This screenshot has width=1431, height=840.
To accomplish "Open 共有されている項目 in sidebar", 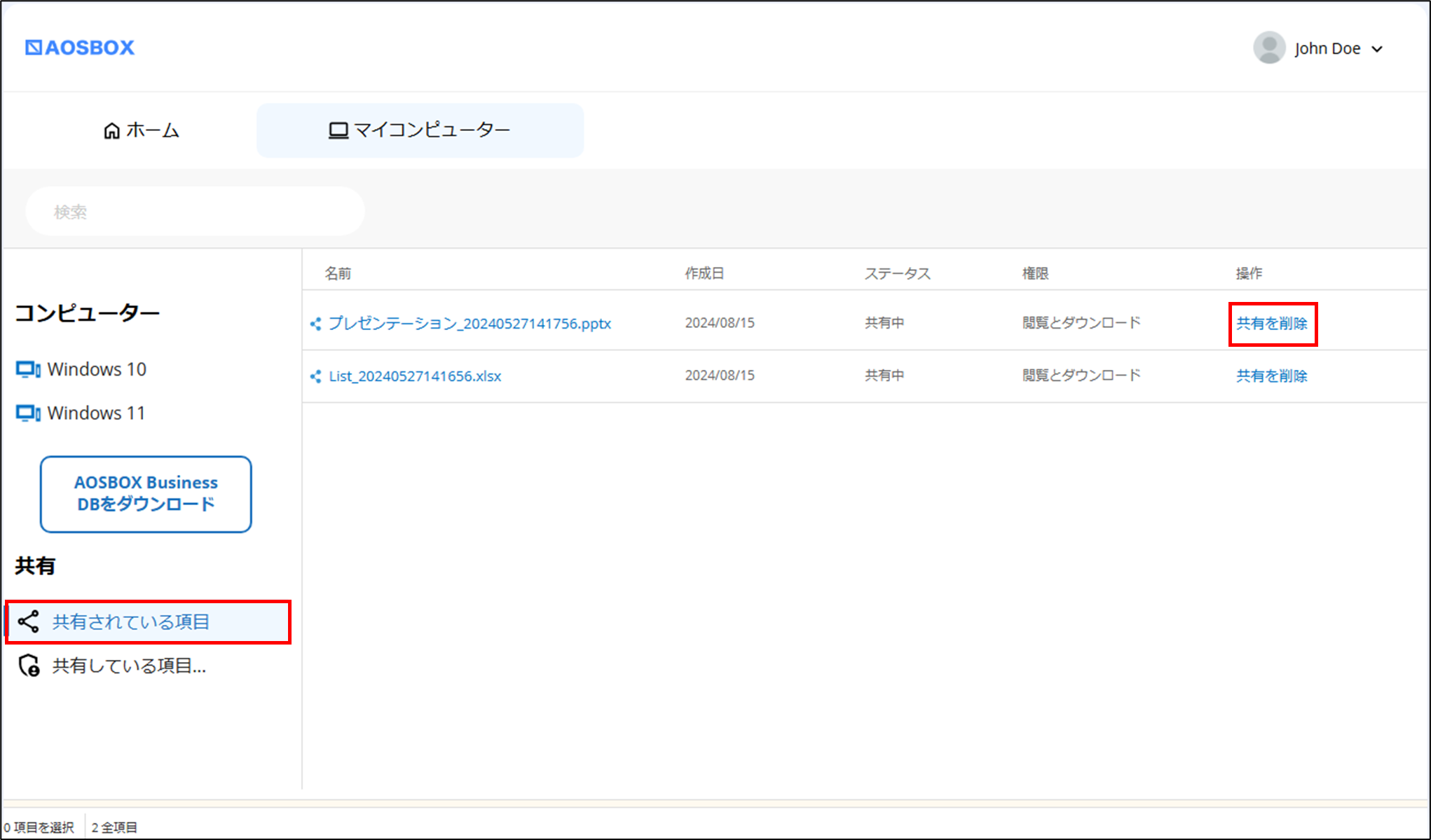I will point(148,621).
